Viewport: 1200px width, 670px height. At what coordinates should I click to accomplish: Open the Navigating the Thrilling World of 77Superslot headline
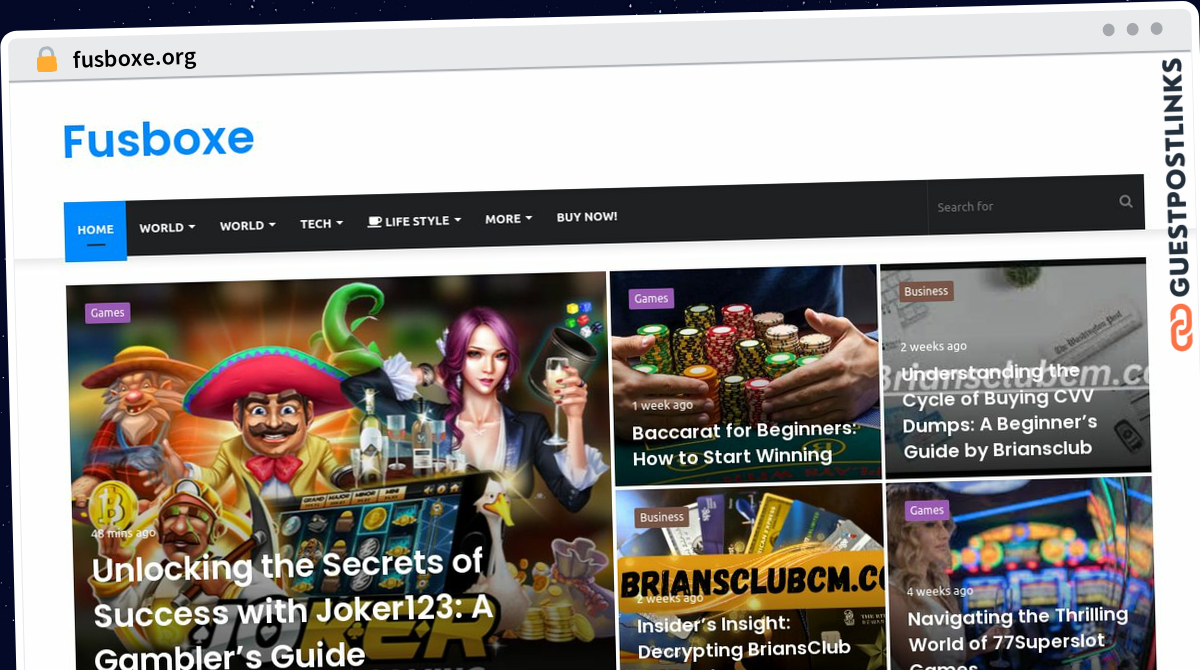click(1018, 636)
